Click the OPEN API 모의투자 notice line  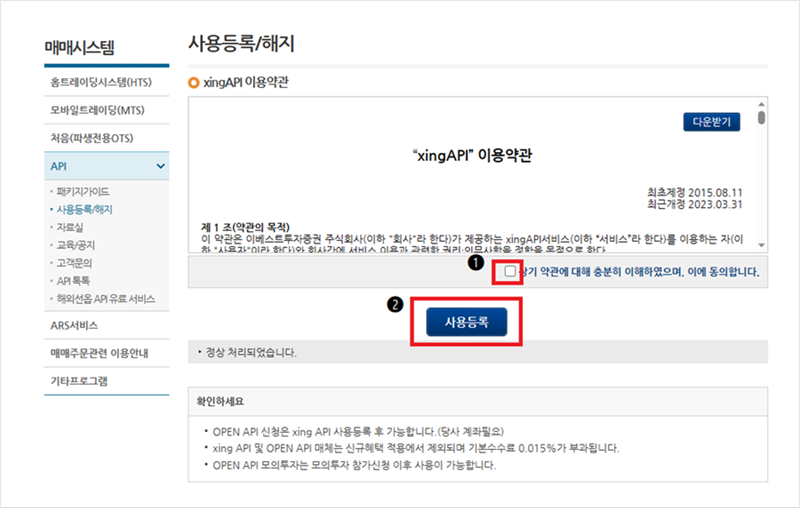click(x=354, y=465)
